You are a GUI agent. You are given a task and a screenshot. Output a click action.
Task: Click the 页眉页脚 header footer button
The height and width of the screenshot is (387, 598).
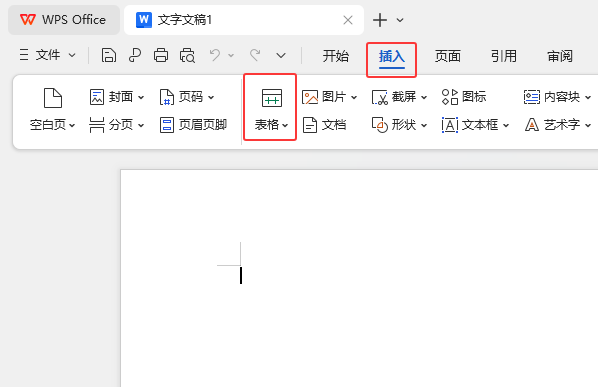click(193, 125)
